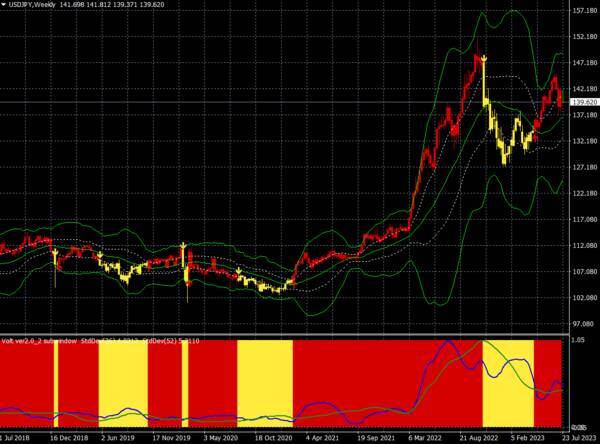Screen dimensions: 600x444
Task: Click the 5 Feb 2023 date label
Action: (x=528, y=438)
